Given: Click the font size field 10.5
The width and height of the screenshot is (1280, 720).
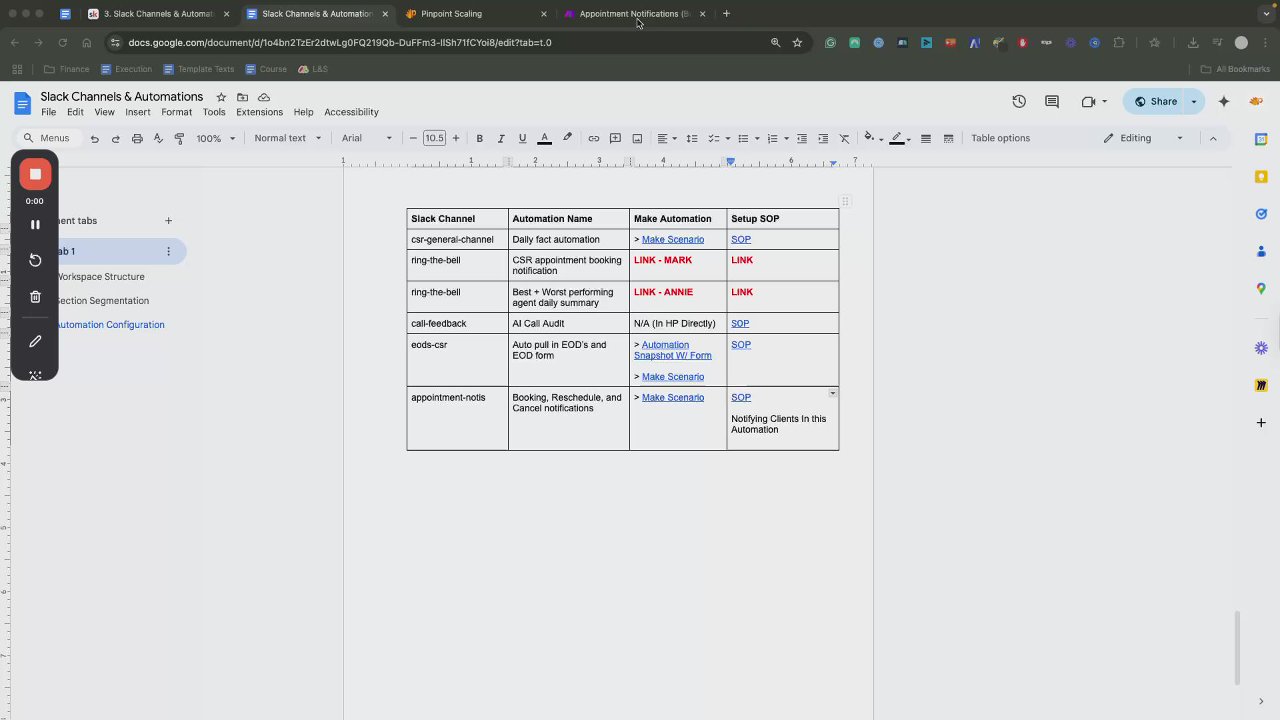Looking at the screenshot, I should [434, 138].
